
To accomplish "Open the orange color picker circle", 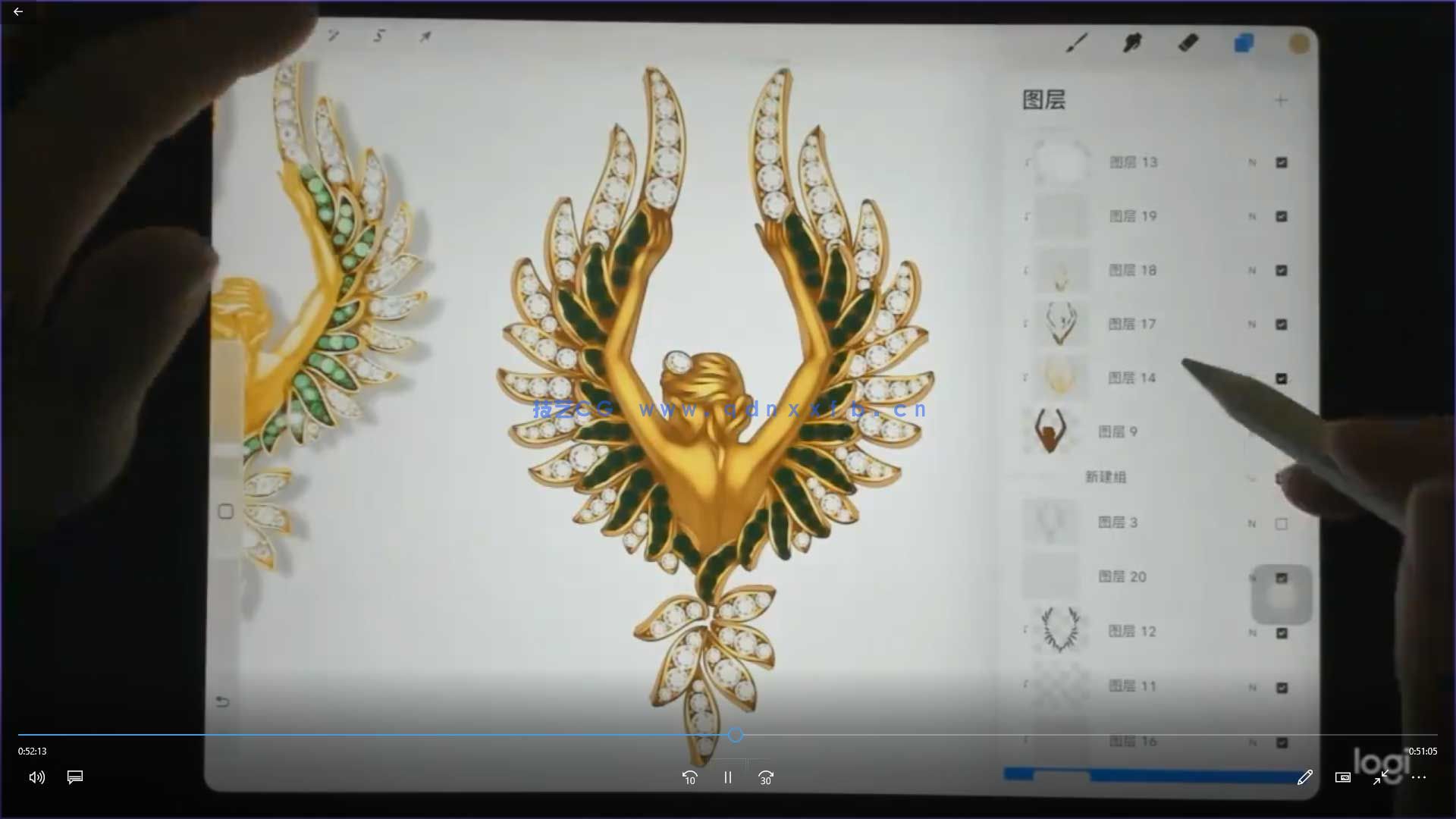I will [1299, 43].
